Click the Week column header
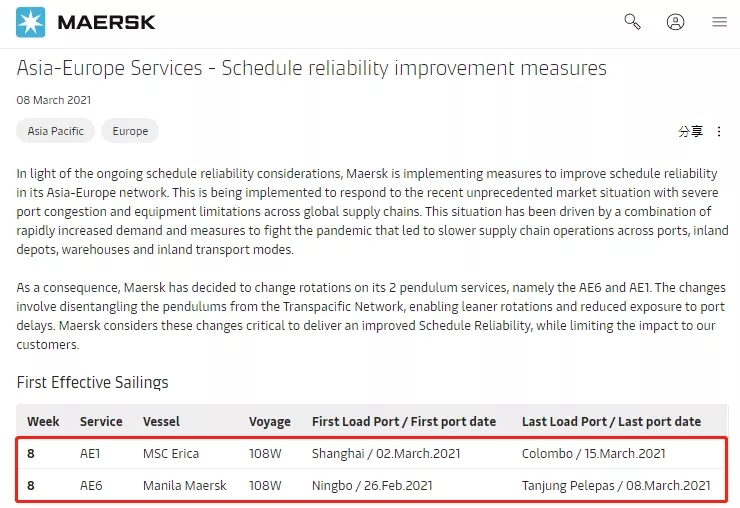740x508 pixels. coord(43,421)
